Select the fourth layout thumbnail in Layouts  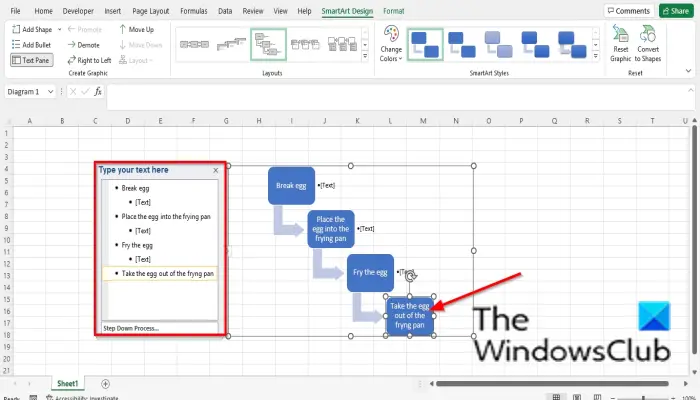click(x=305, y=44)
